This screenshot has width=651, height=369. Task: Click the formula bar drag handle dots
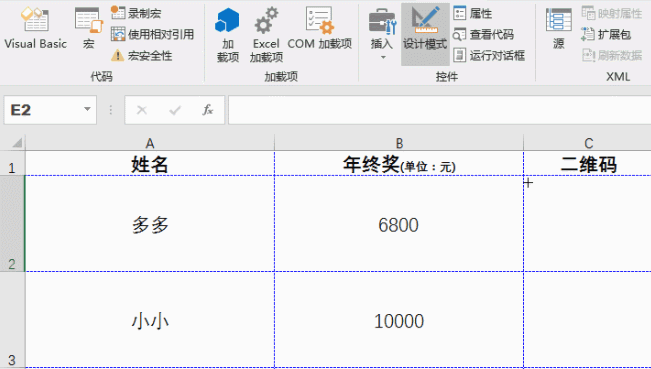click(x=110, y=110)
